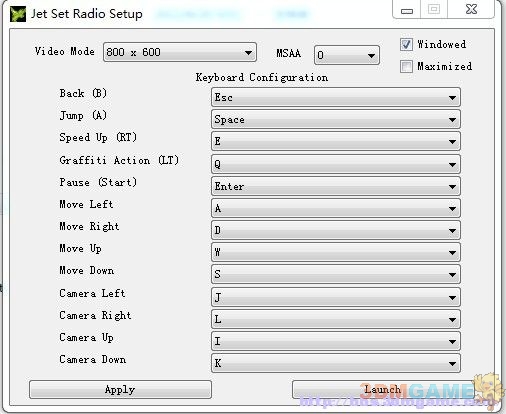Expand the Back (B) key dropdown
This screenshot has width=506, height=414.
pos(336,98)
